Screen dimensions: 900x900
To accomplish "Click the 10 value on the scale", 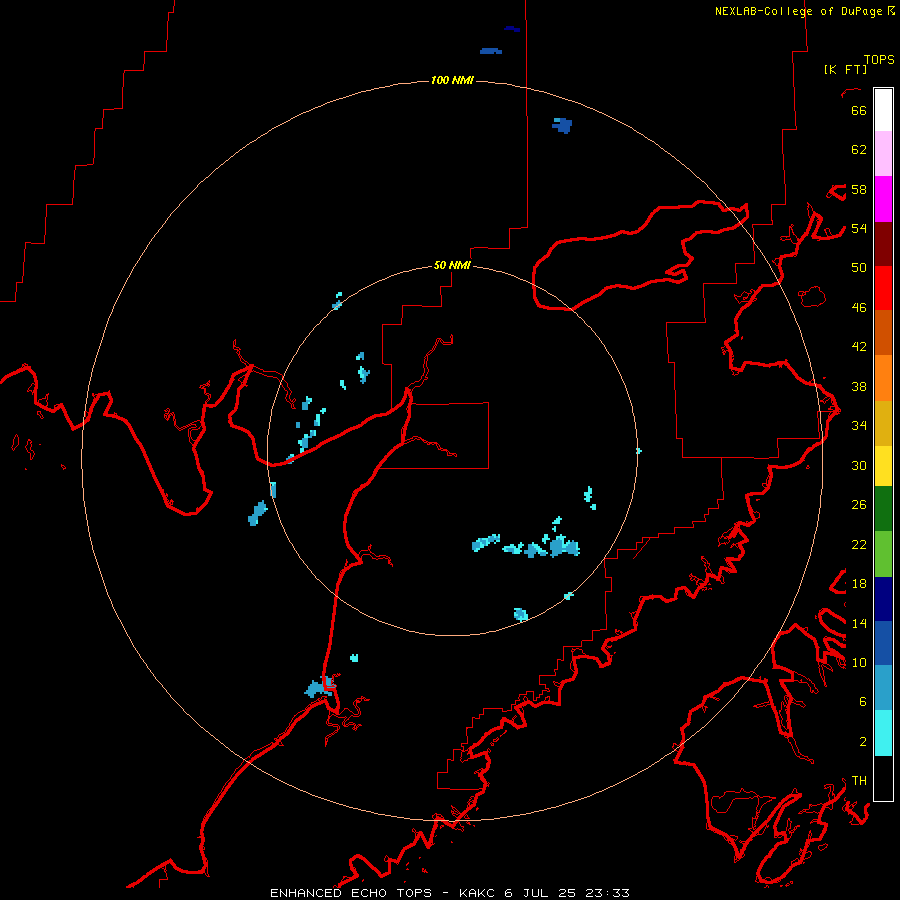I will point(859,662).
